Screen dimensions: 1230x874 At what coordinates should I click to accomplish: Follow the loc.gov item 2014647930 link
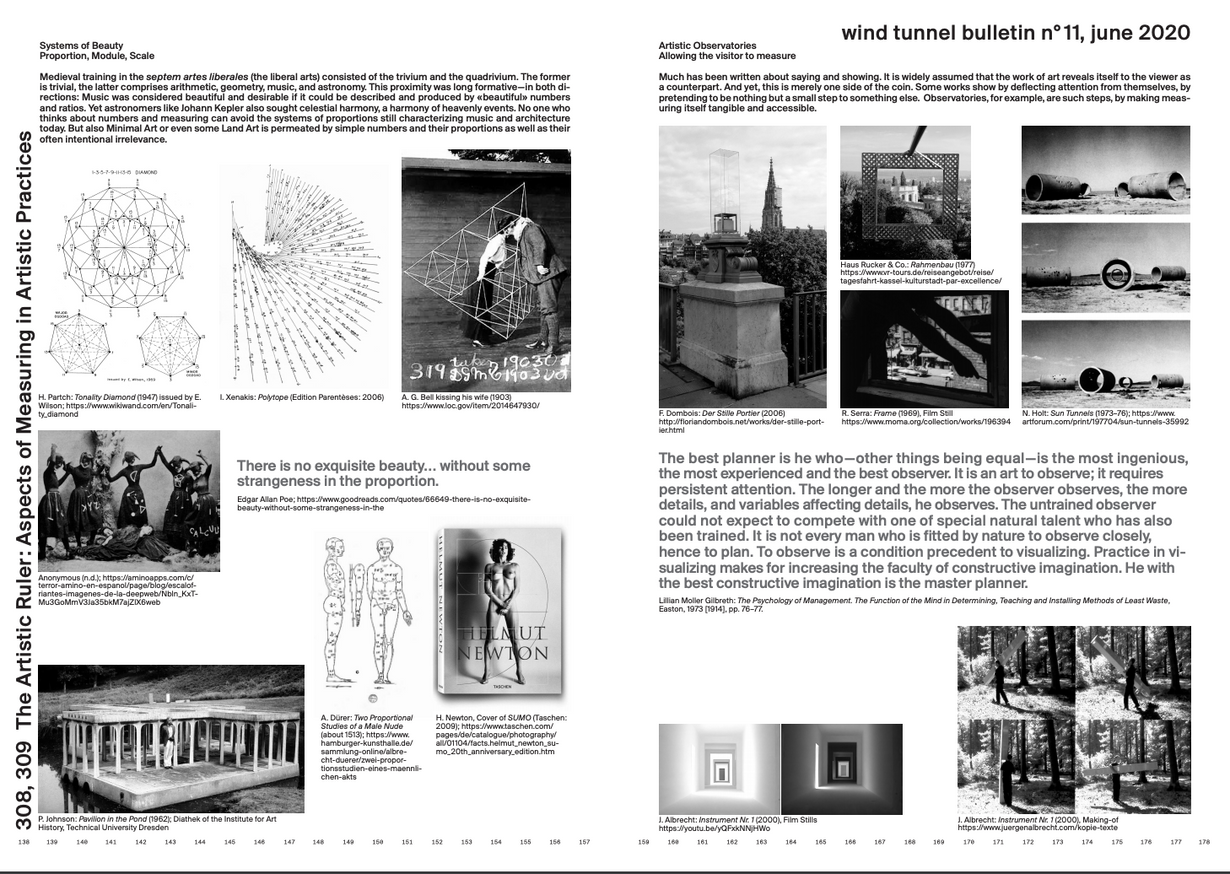[470, 406]
